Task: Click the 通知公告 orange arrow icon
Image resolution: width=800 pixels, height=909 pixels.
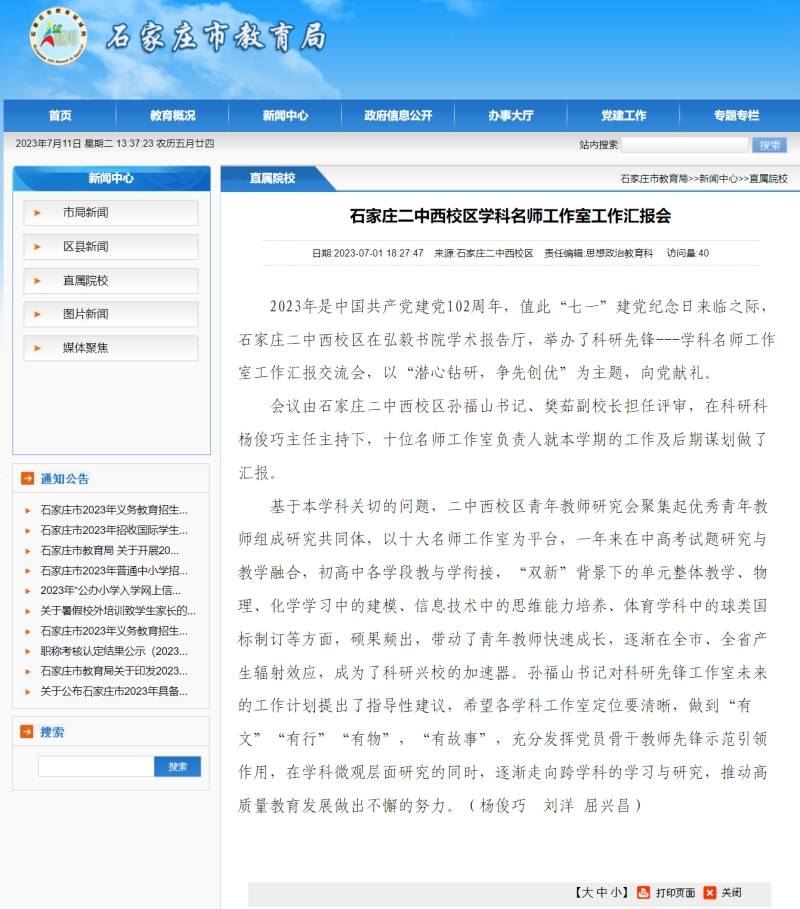Action: click(27, 479)
